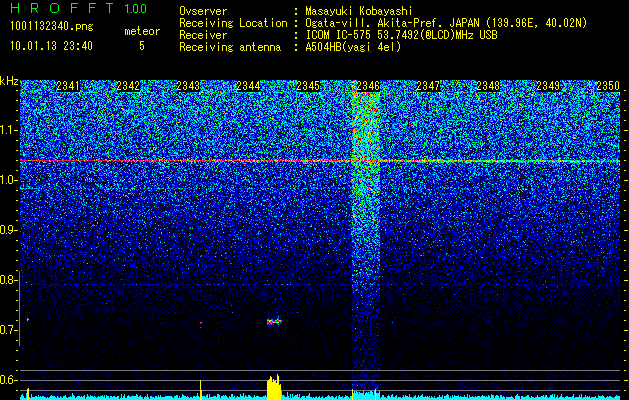Click the 'Ovserver' field label
The image size is (629, 400).
coord(203,11)
